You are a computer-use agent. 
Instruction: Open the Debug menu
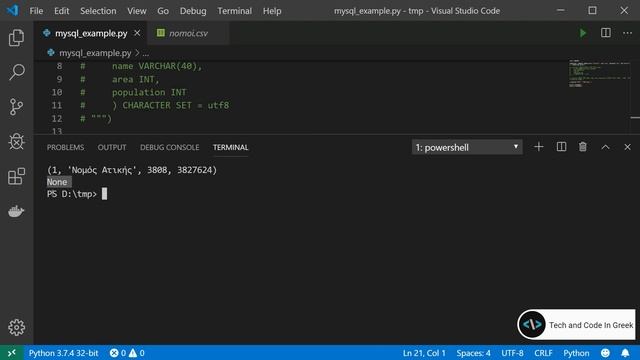[x=193, y=11]
